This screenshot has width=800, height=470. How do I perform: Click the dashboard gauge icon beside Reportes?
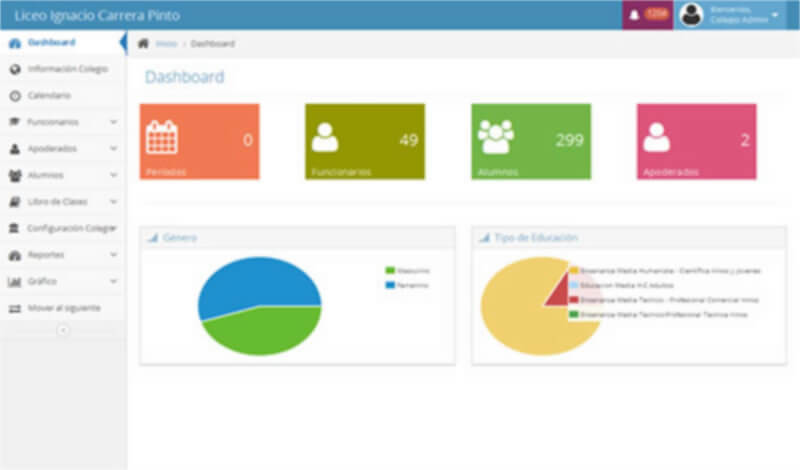pos(15,255)
